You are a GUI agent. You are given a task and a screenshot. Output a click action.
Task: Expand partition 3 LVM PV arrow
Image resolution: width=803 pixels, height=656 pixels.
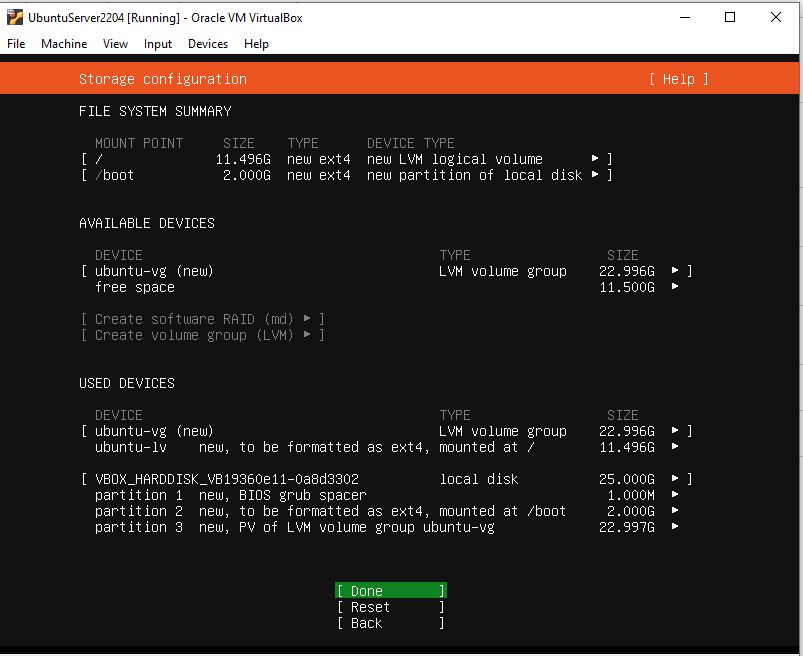click(x=675, y=526)
